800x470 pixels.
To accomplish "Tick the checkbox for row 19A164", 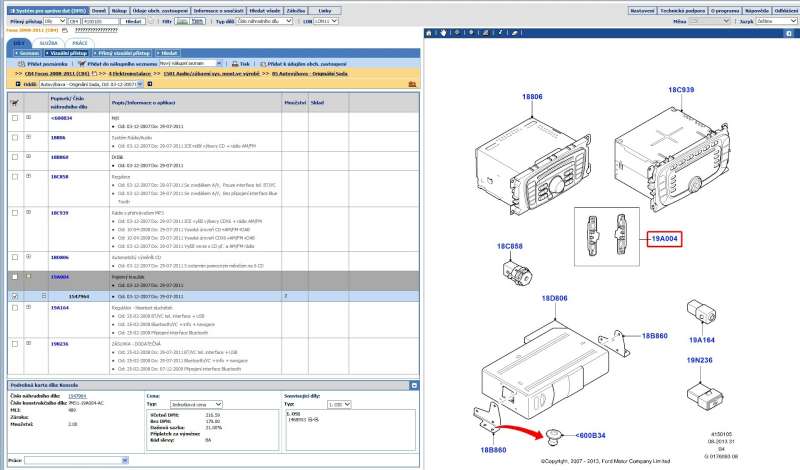I will point(14,308).
